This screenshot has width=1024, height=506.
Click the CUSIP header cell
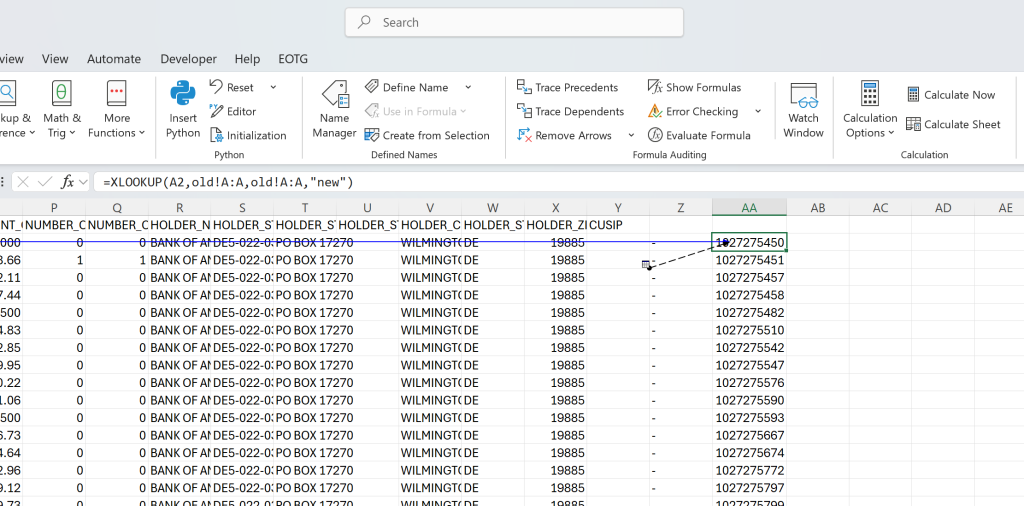tap(618, 225)
